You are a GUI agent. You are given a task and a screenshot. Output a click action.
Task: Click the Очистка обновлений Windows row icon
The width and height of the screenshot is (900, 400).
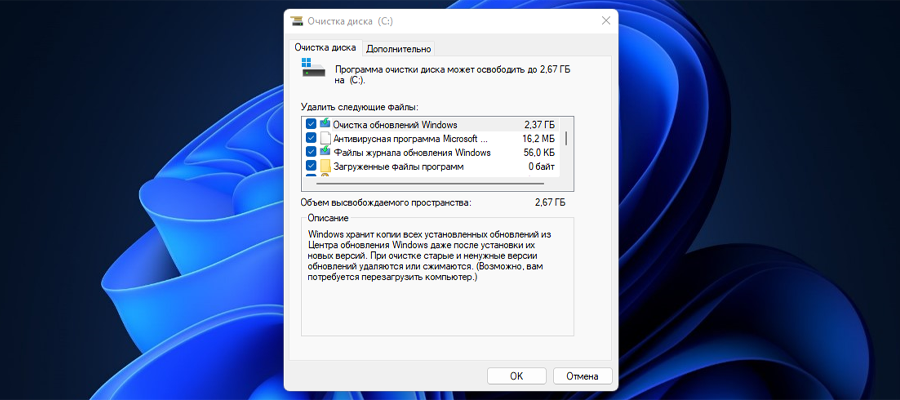click(x=325, y=123)
